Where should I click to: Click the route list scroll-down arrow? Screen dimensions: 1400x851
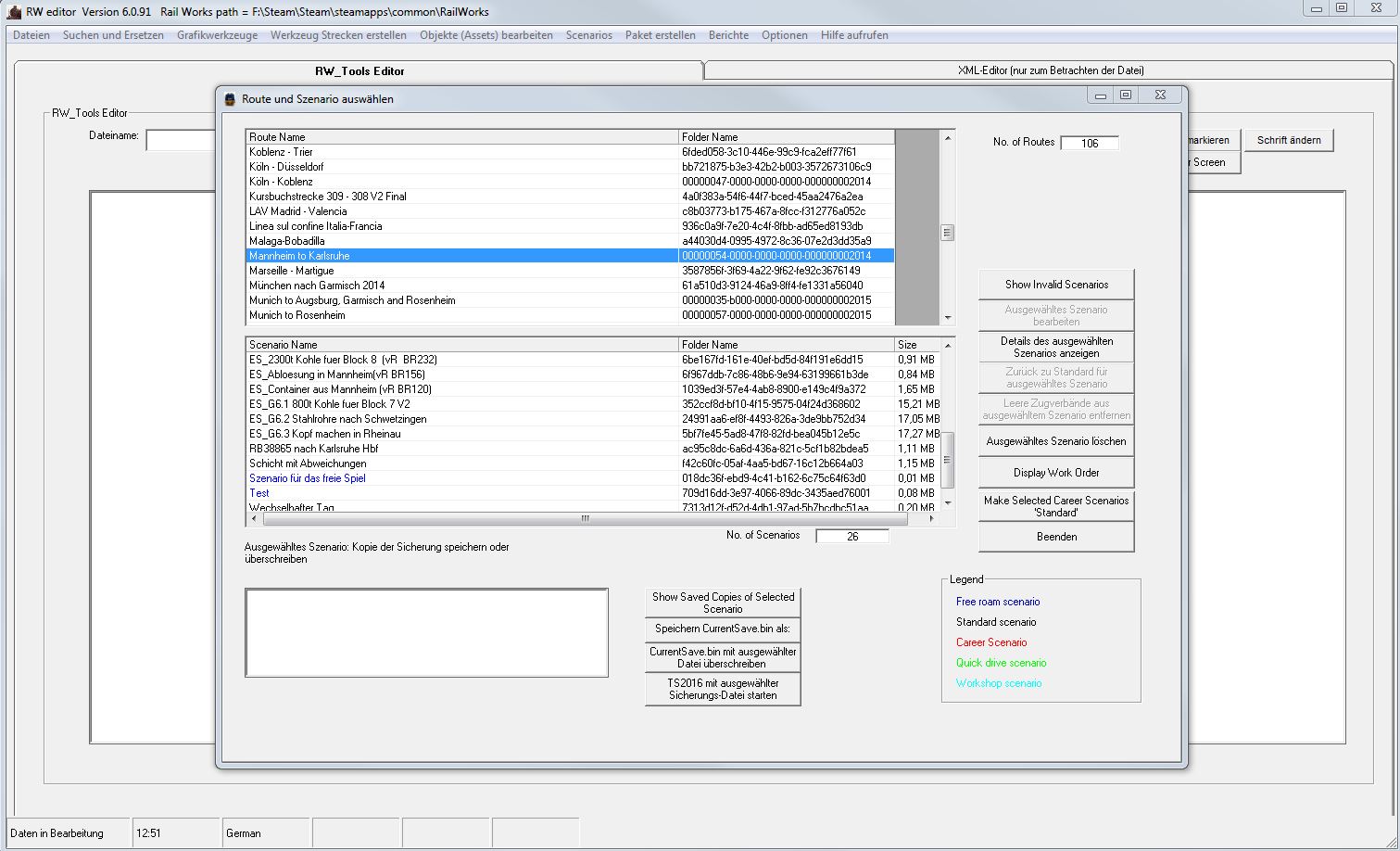click(x=947, y=318)
